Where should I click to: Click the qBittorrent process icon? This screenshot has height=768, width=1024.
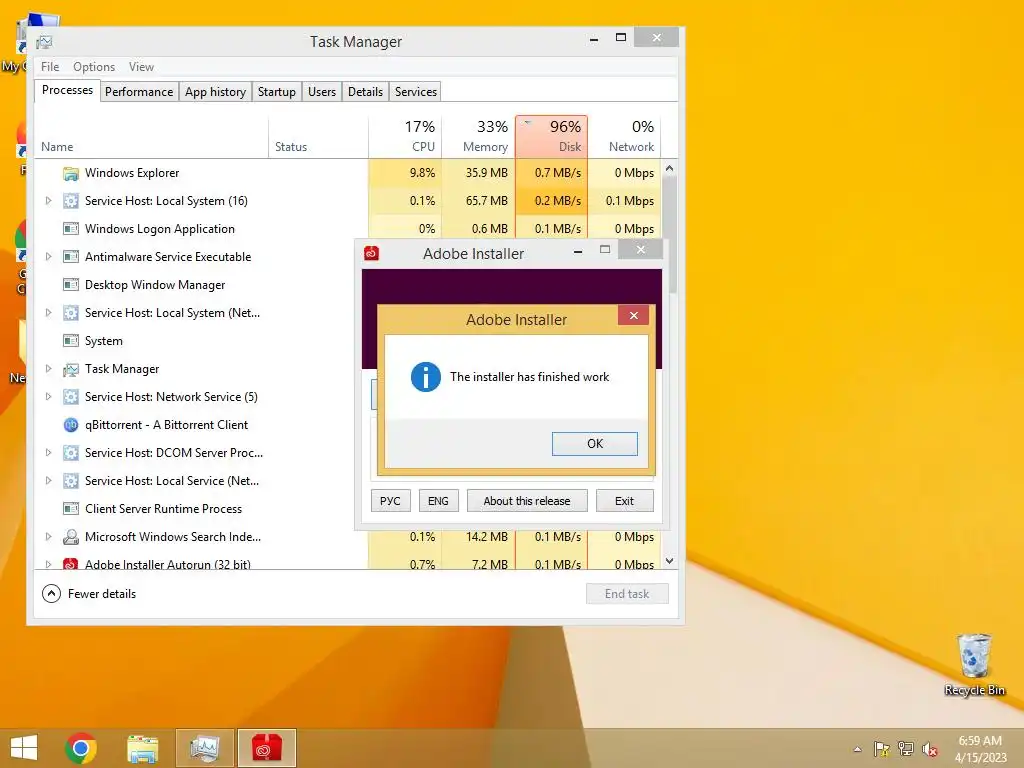(x=71, y=425)
